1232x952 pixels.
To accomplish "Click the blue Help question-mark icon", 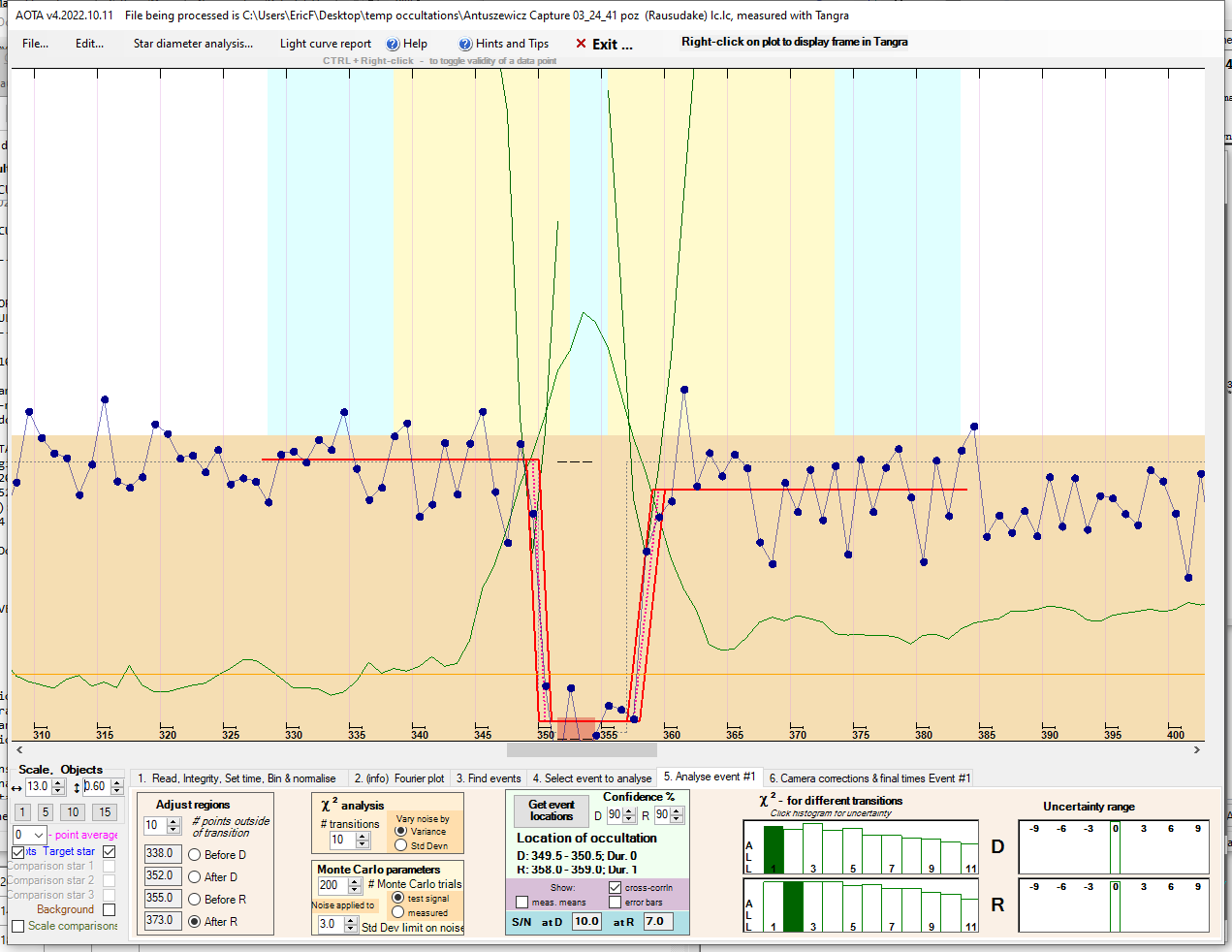I will 393,44.
